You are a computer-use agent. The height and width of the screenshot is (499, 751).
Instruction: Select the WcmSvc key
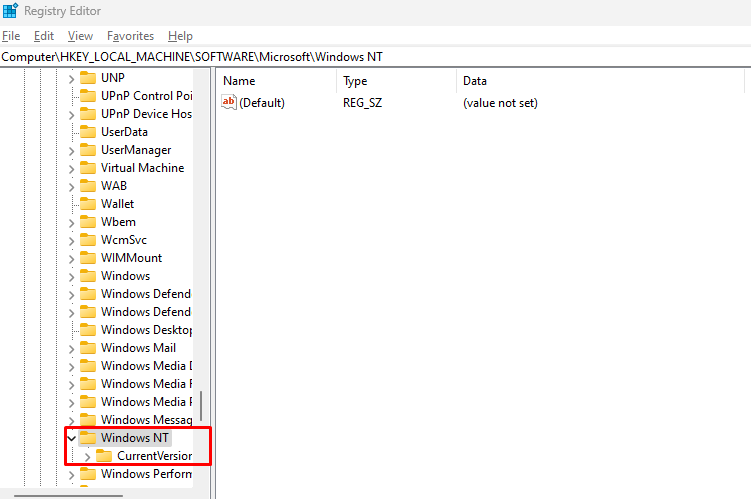pos(124,240)
